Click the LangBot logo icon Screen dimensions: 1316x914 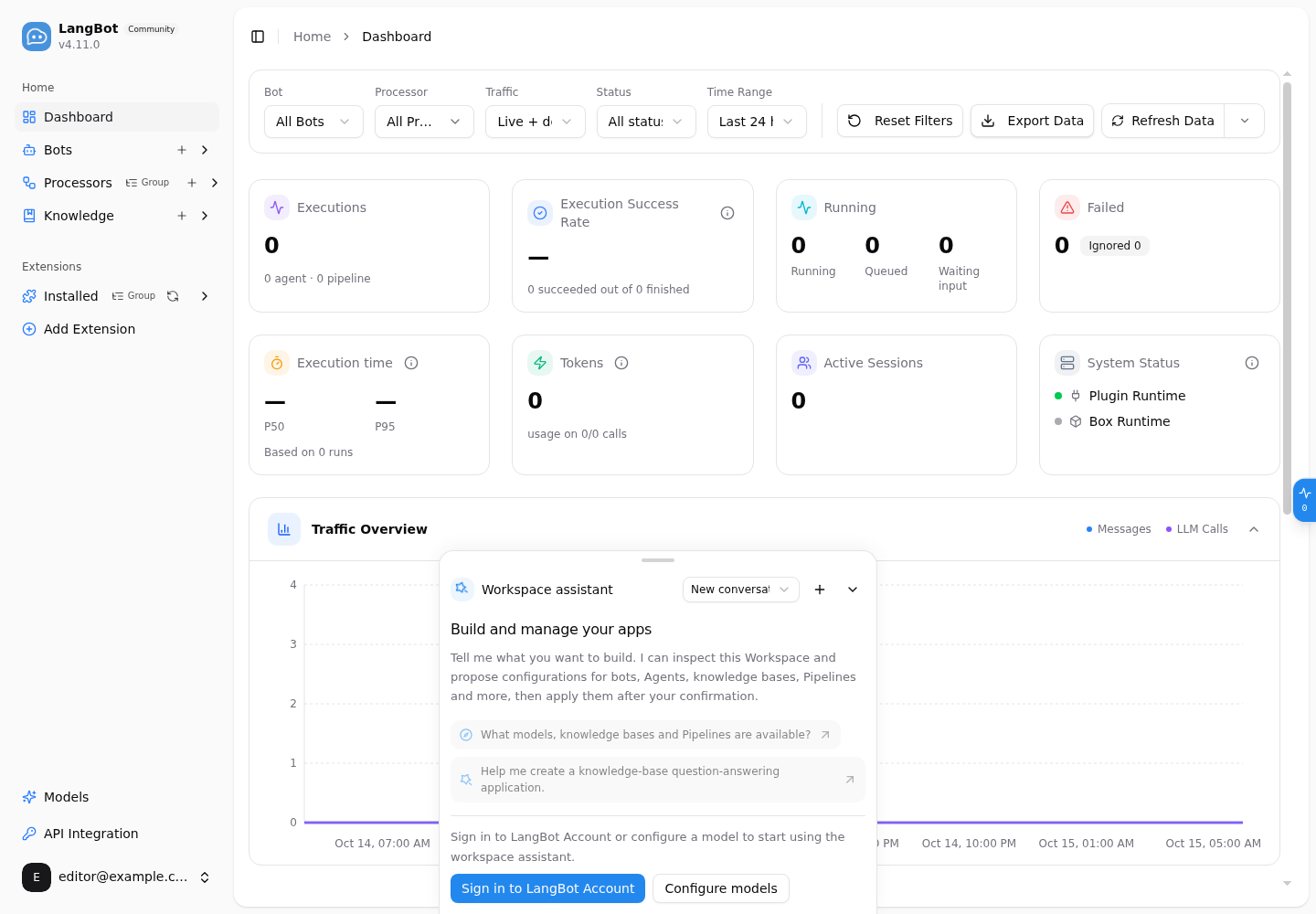(x=37, y=37)
